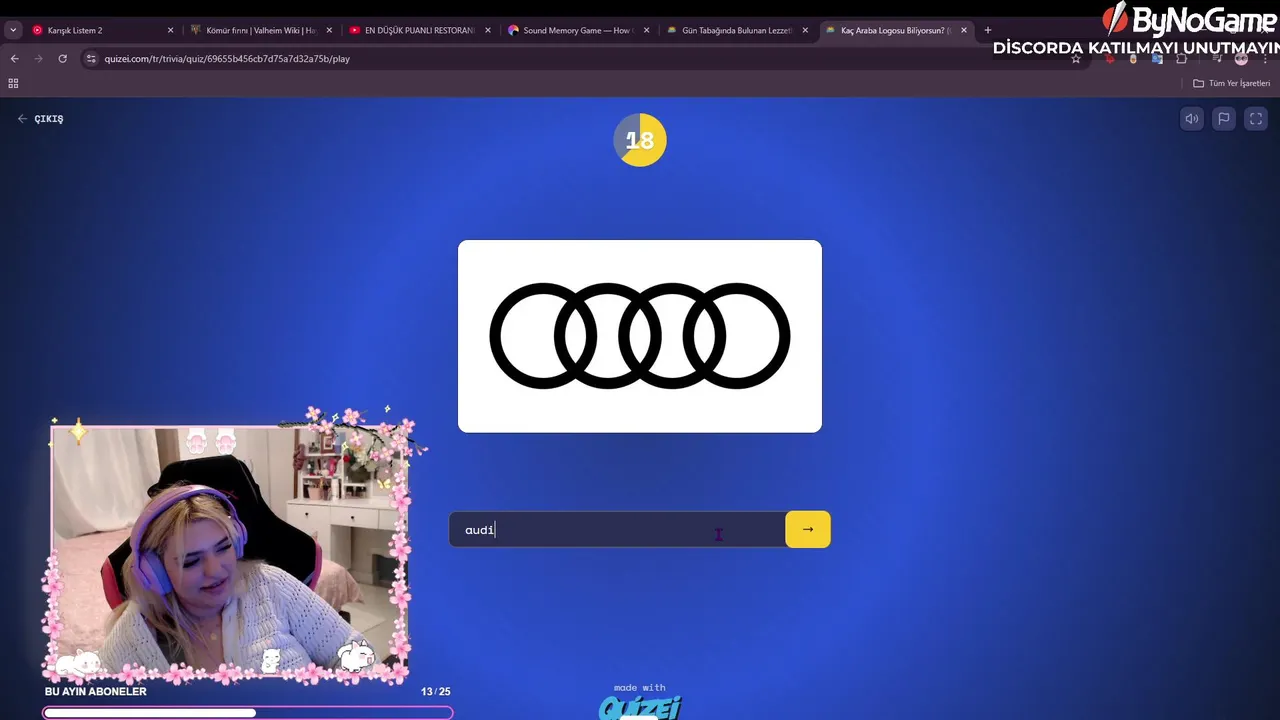1280x720 pixels.
Task: Click the 'BU AYIN ABONELER' label
Action: point(95,692)
